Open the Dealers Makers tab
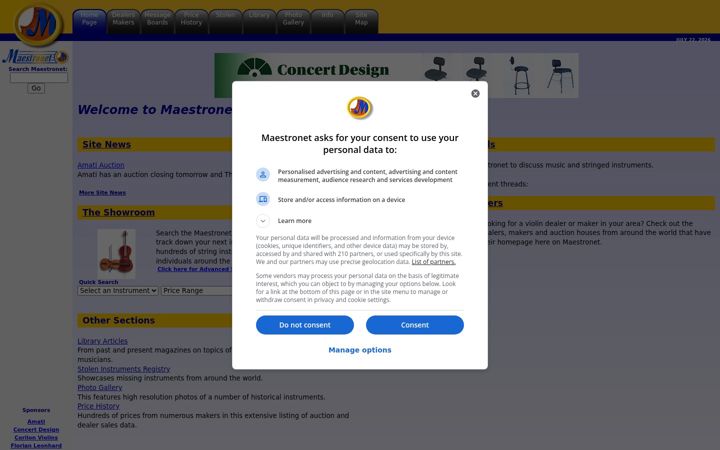The height and width of the screenshot is (450, 720). click(x=123, y=21)
